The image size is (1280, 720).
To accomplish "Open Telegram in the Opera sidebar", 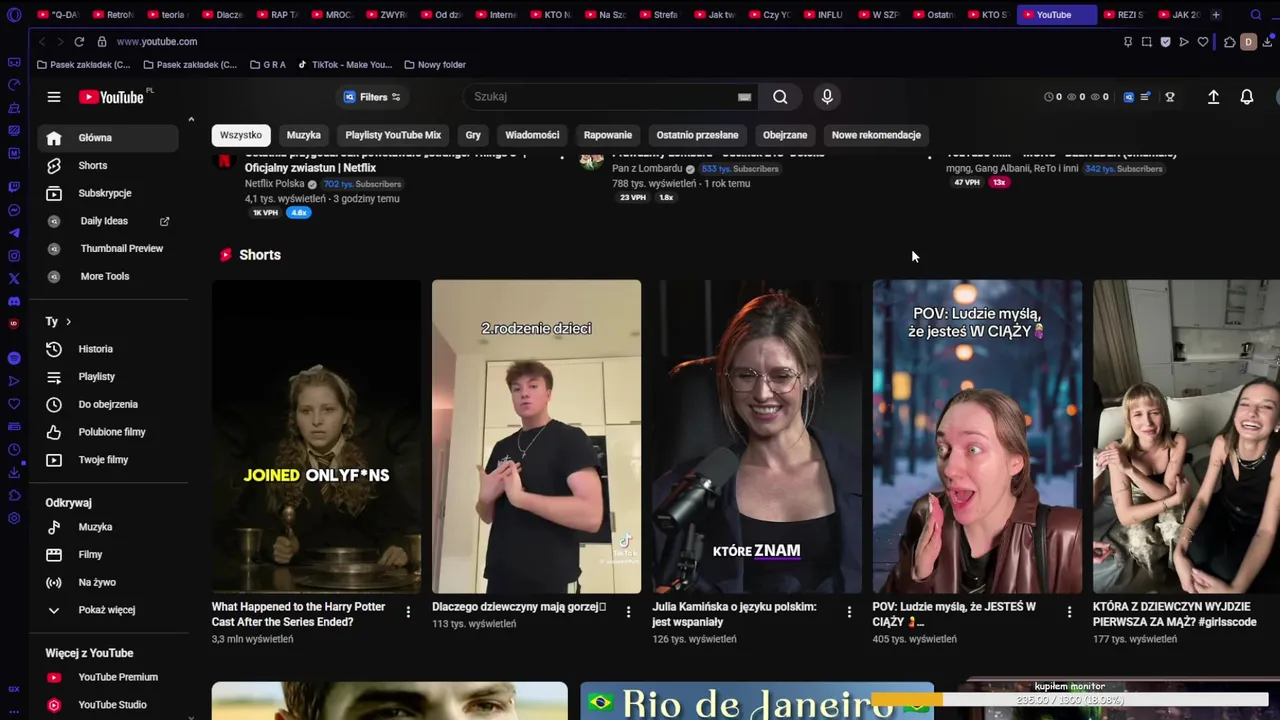I will pyautogui.click(x=14, y=233).
